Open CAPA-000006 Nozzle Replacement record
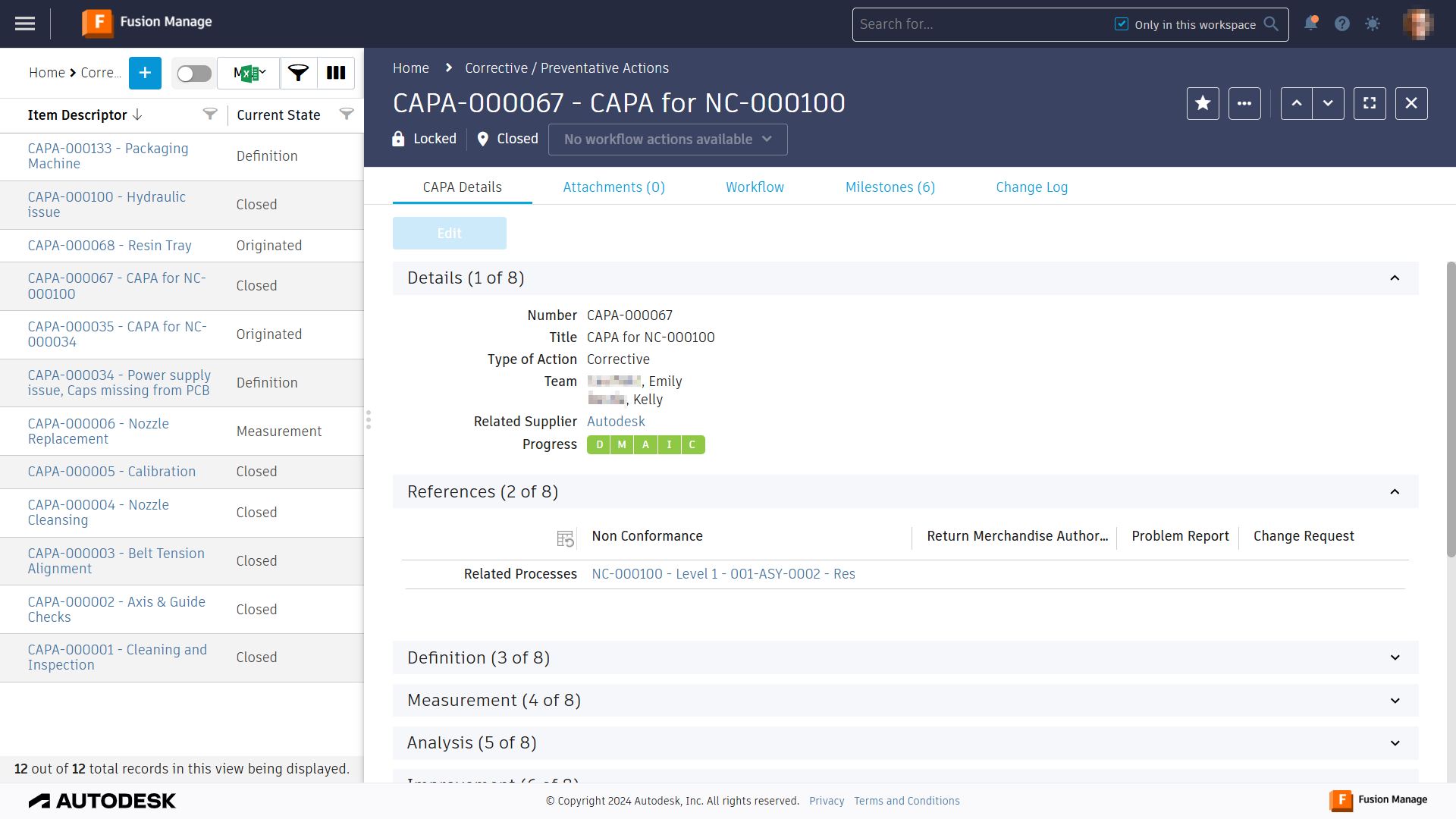This screenshot has width=1456, height=819. [99, 431]
